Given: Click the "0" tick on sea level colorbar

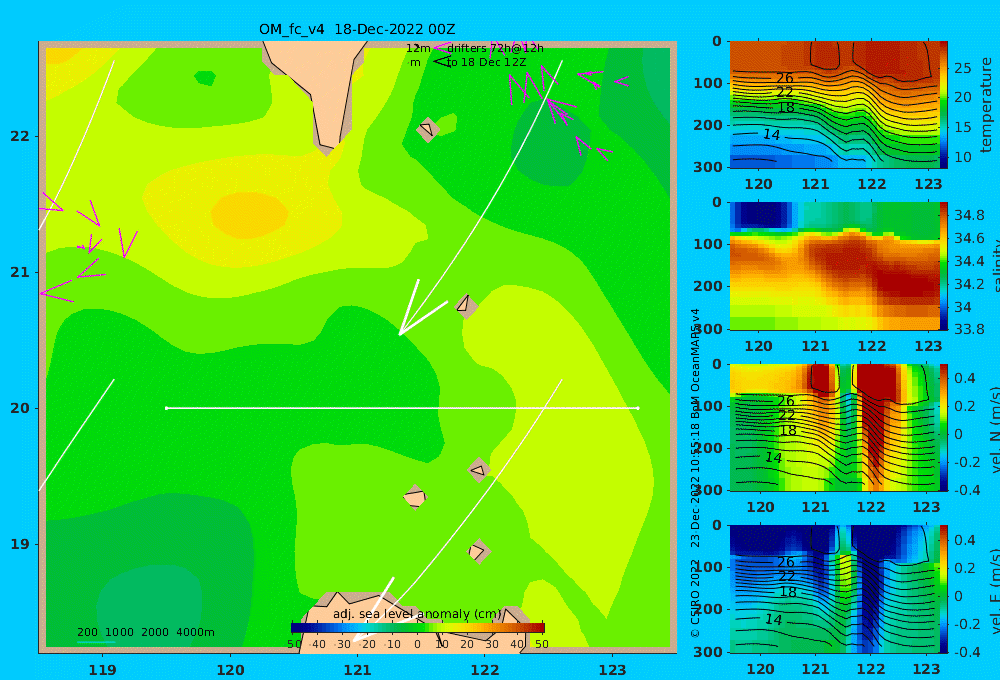Looking at the screenshot, I should coord(417,644).
